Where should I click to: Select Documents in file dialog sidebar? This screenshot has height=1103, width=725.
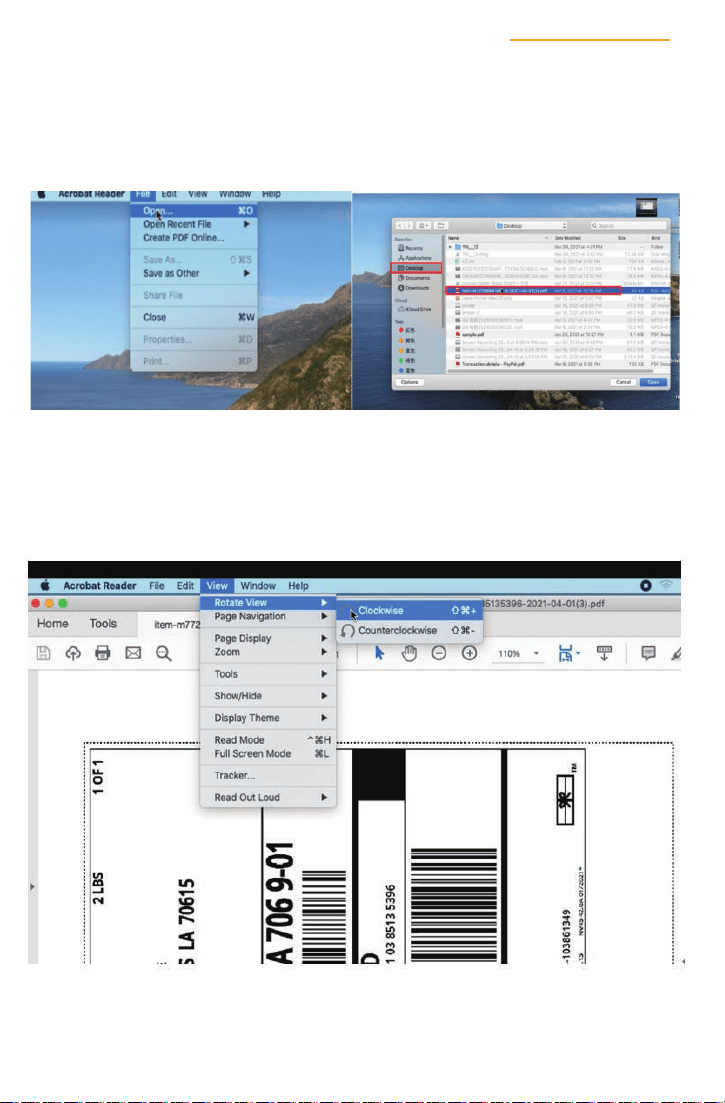(x=414, y=278)
